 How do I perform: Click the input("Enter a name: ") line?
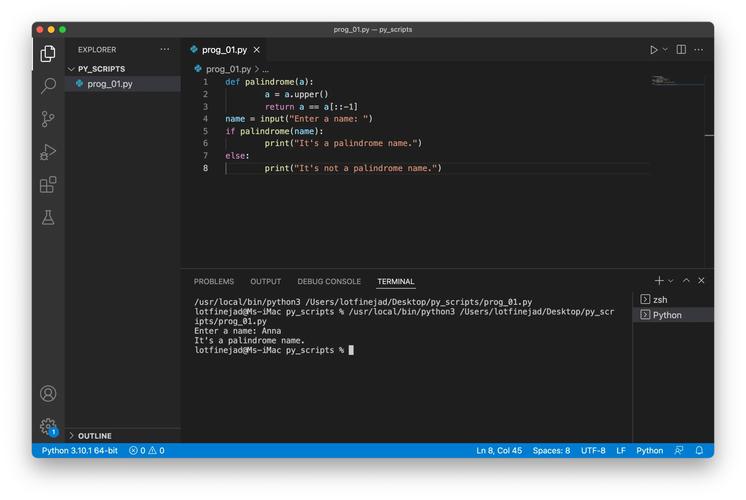[x=299, y=119]
